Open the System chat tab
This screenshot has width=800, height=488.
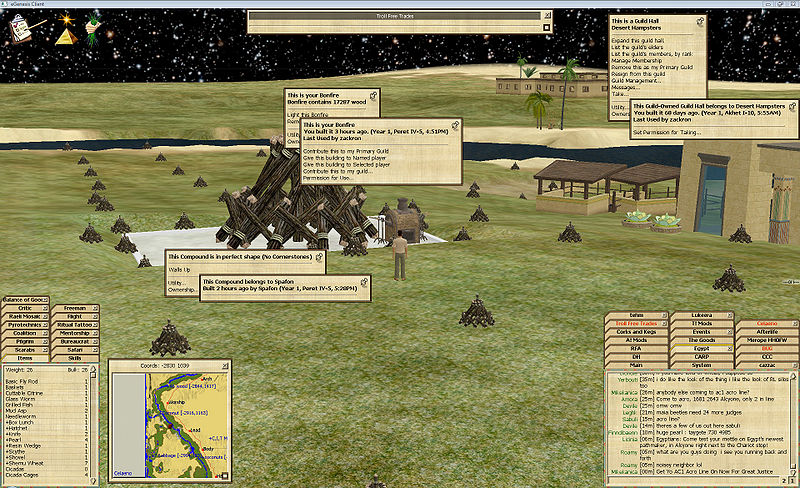(x=702, y=365)
